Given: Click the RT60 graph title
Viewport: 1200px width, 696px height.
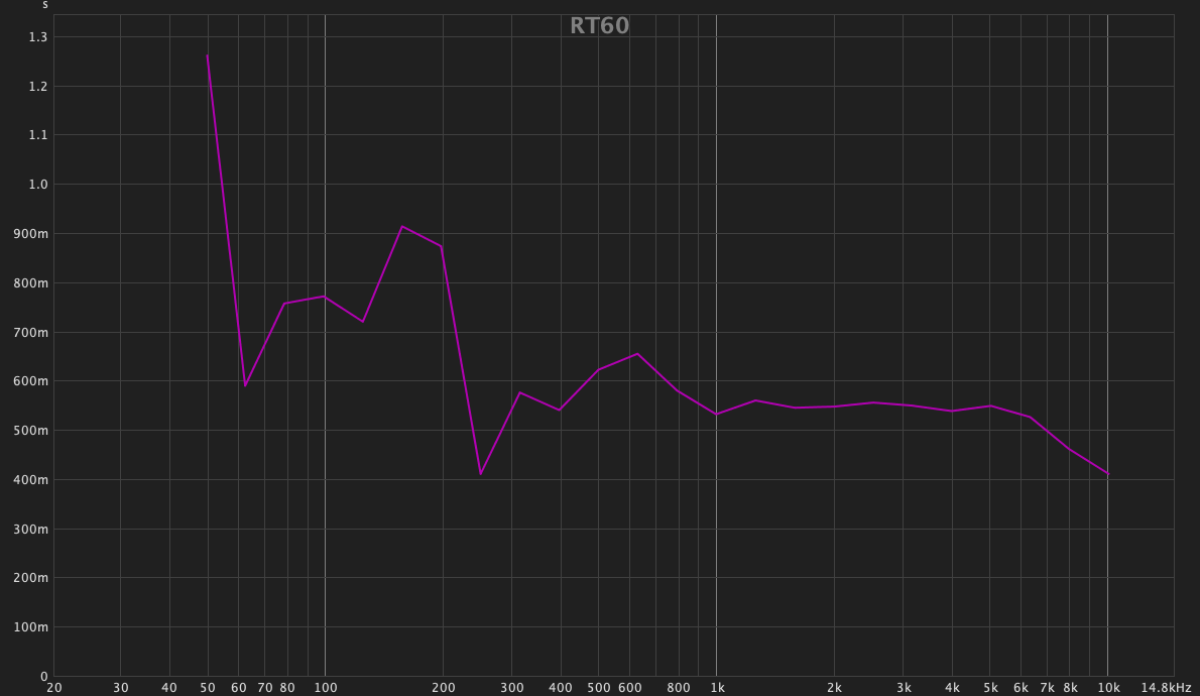Looking at the screenshot, I should (x=599, y=26).
